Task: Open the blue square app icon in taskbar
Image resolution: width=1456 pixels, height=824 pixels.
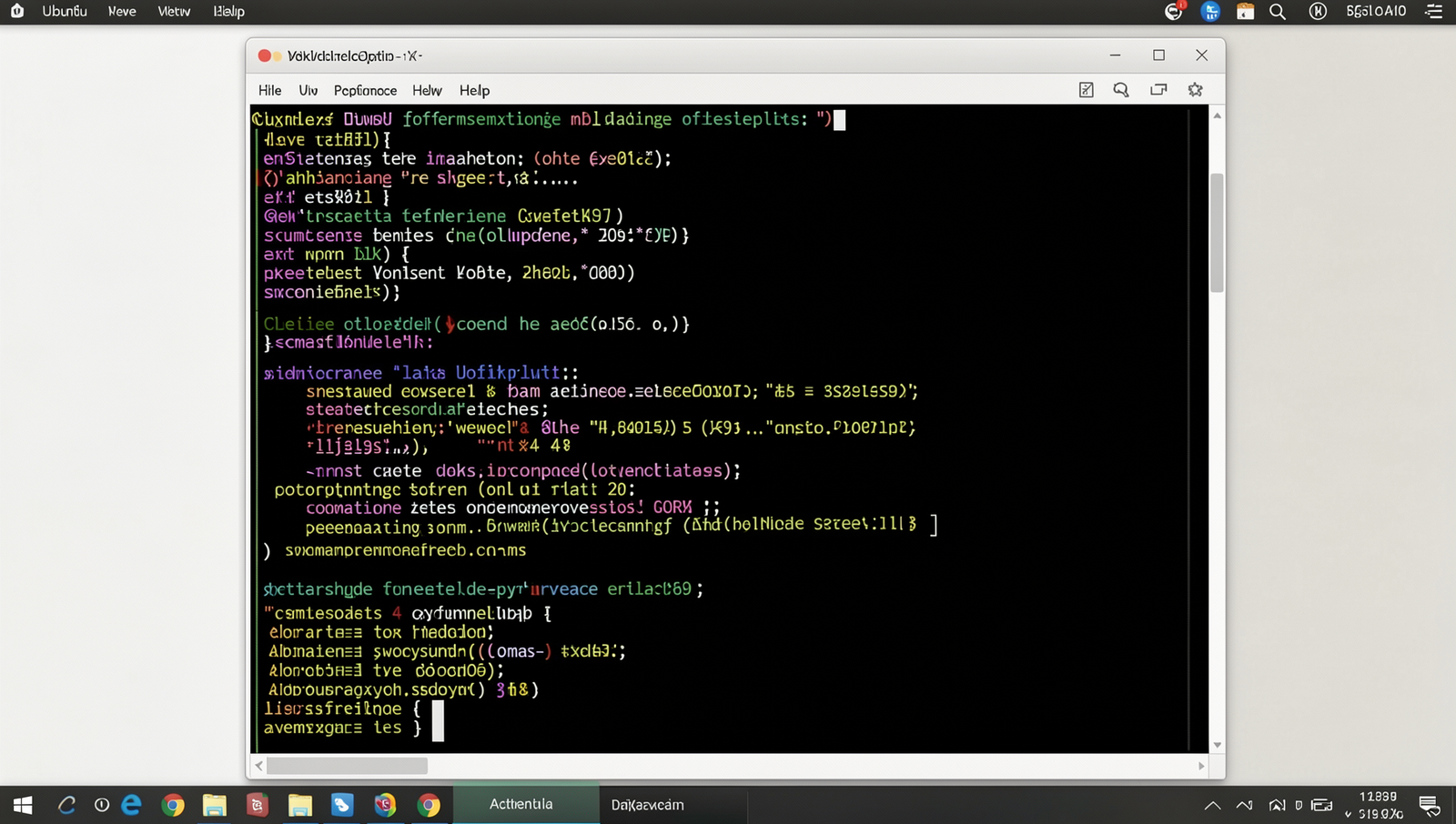Action: (x=342, y=805)
